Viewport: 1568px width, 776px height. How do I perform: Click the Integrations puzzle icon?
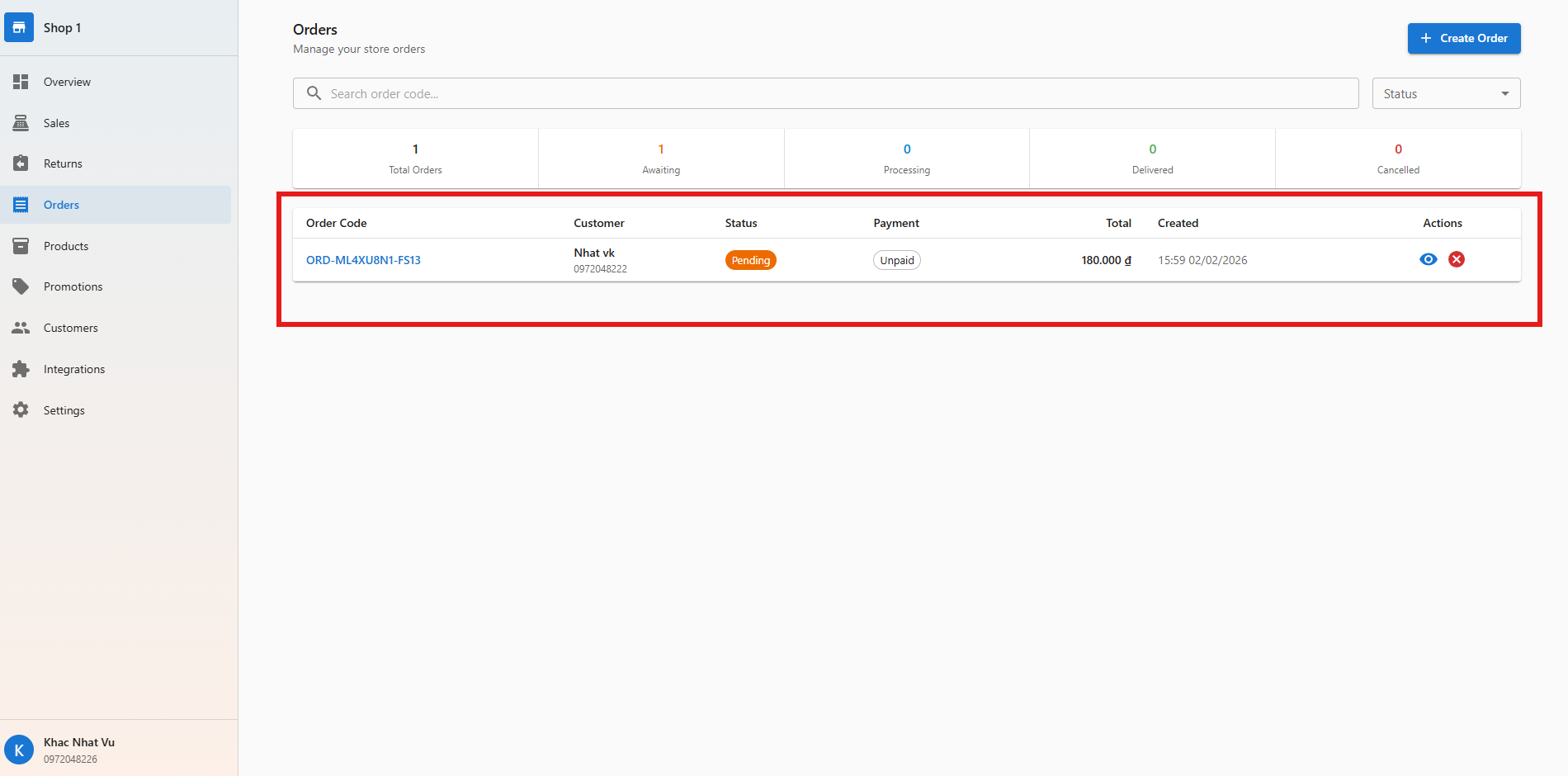[x=21, y=369]
